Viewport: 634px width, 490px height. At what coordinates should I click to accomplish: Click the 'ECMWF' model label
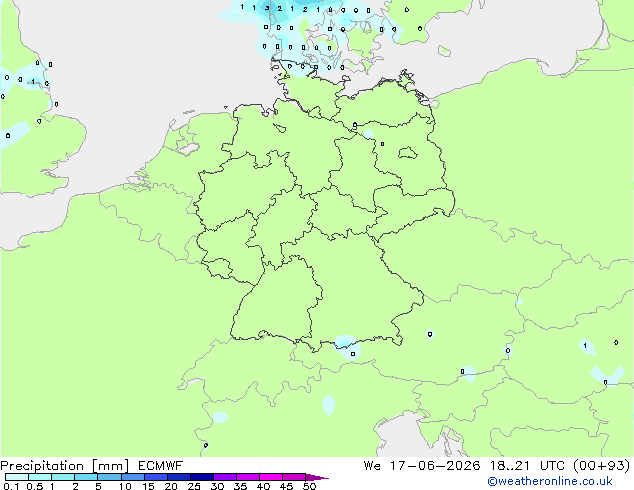(161, 466)
